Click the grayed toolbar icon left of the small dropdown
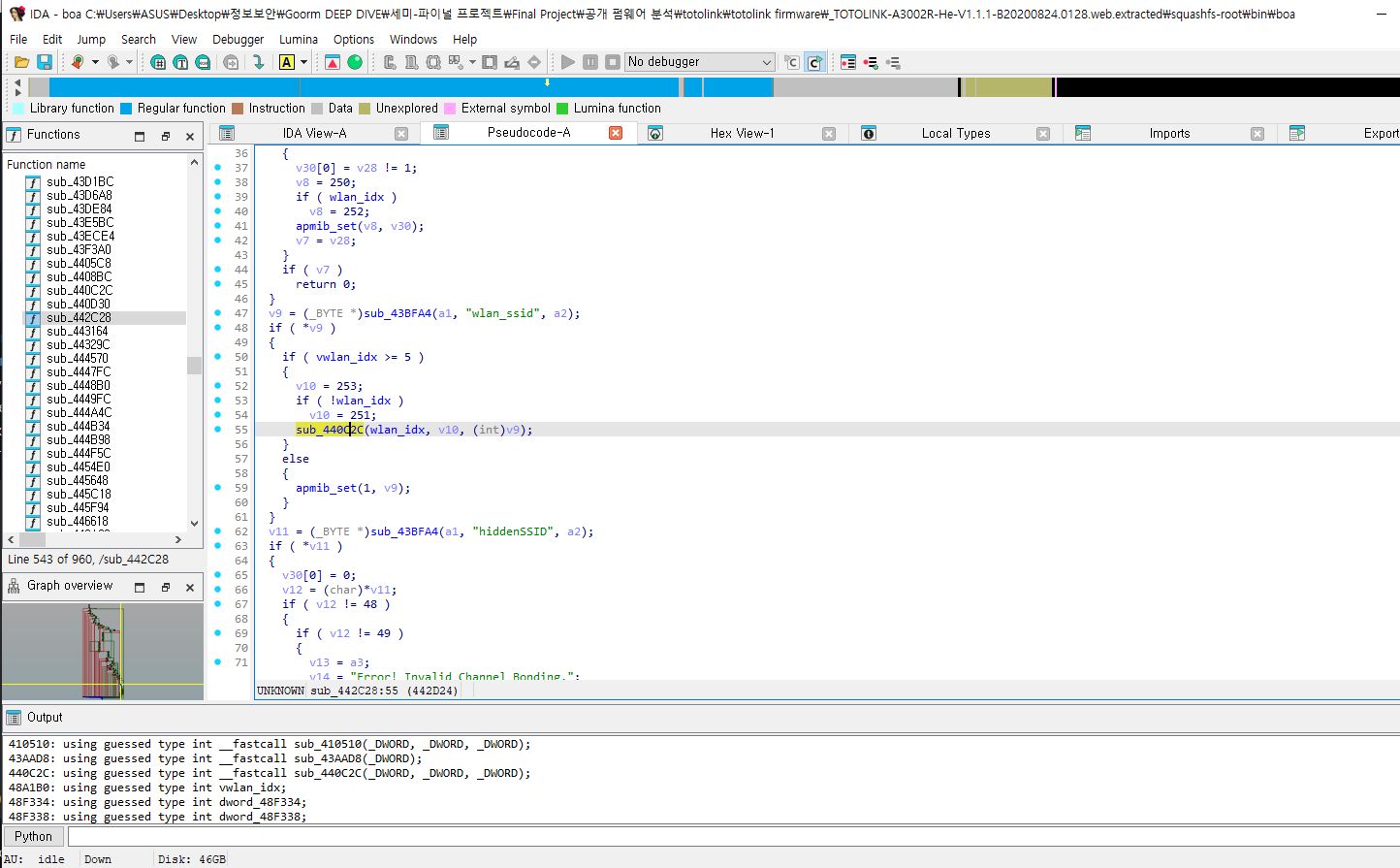The image size is (1400, 868). click(456, 62)
